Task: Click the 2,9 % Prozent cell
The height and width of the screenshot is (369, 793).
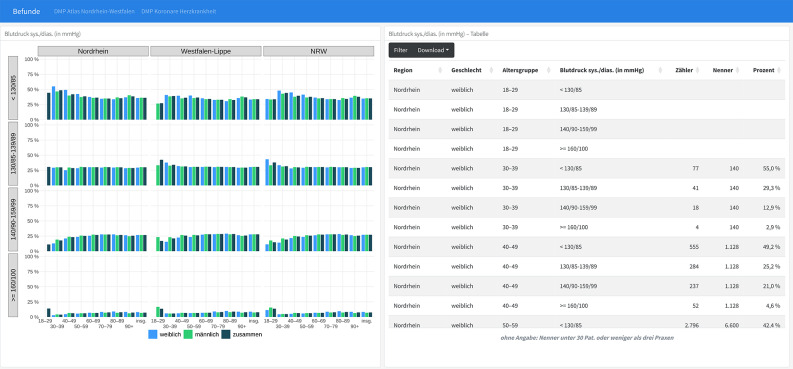Action: [773, 227]
